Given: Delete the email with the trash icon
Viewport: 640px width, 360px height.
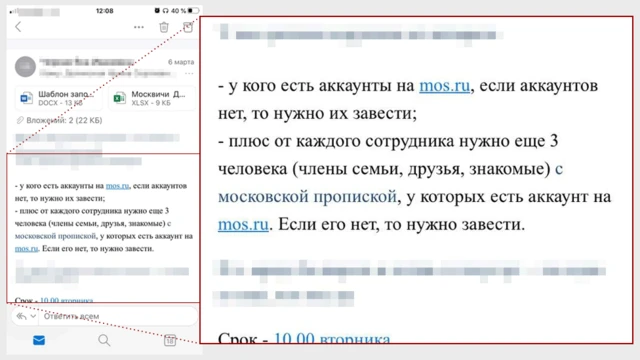Looking at the screenshot, I should coord(164,27).
